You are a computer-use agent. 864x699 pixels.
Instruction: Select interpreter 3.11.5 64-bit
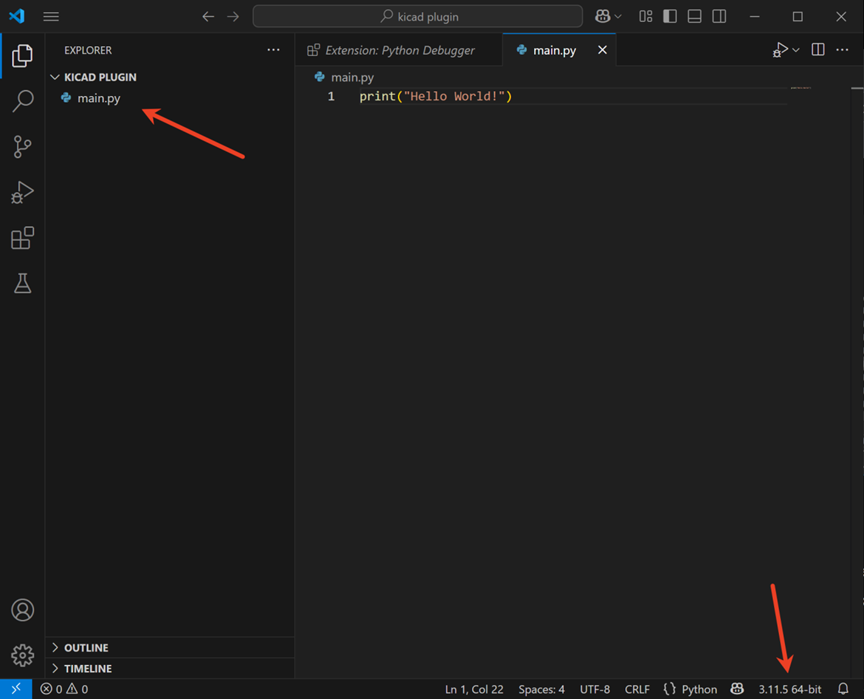(790, 689)
